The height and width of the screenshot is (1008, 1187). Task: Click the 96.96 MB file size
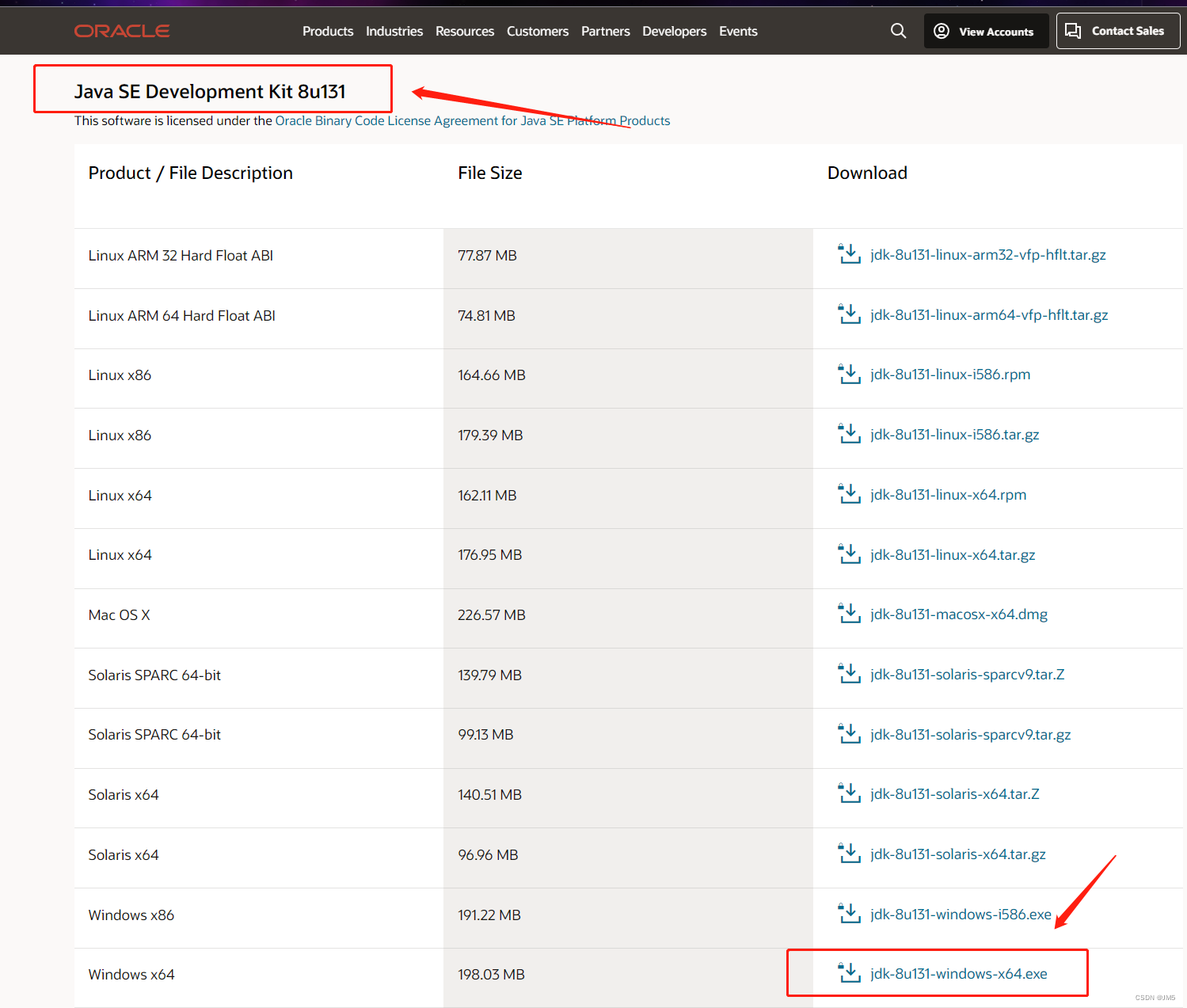pyautogui.click(x=488, y=855)
